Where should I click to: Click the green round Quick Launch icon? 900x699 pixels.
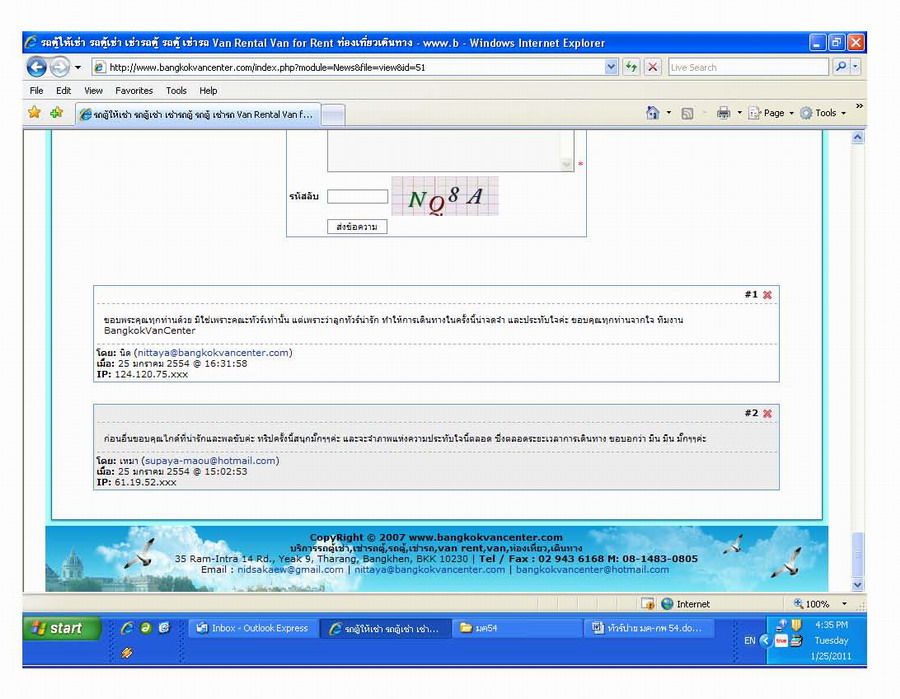(x=146, y=628)
